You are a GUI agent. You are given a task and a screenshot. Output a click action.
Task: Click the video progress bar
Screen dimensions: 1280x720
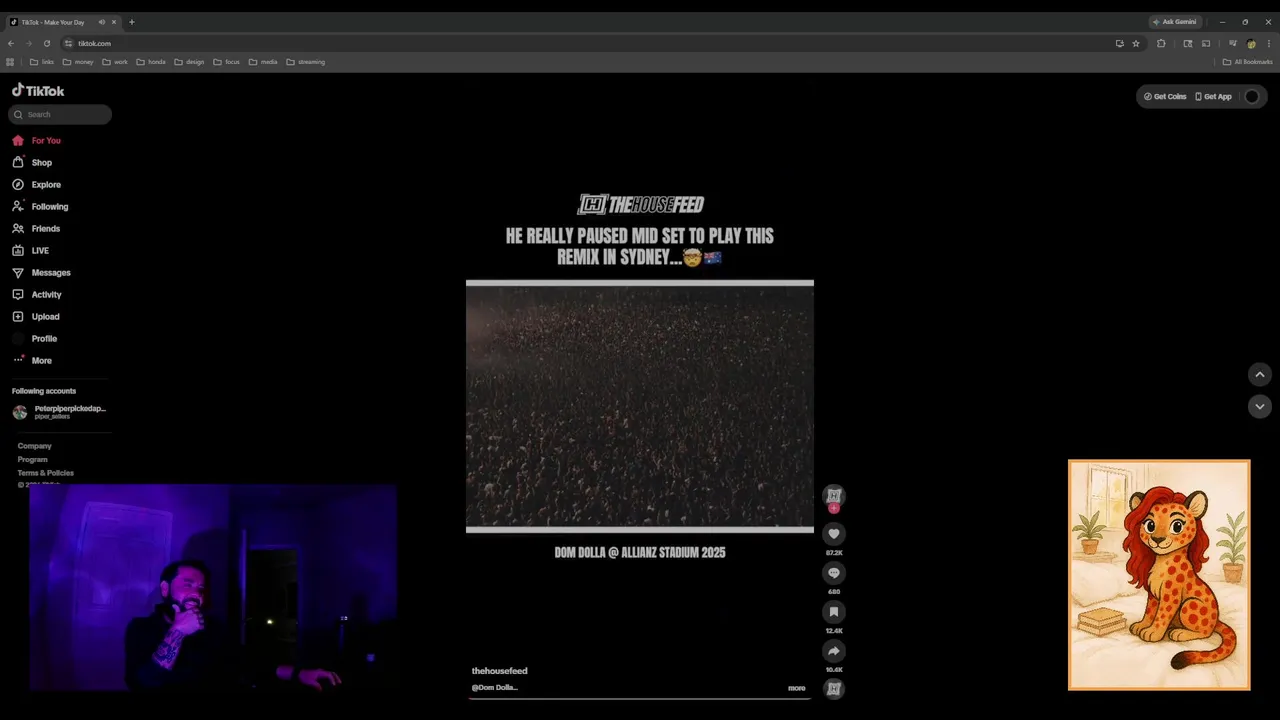pyautogui.click(x=639, y=699)
